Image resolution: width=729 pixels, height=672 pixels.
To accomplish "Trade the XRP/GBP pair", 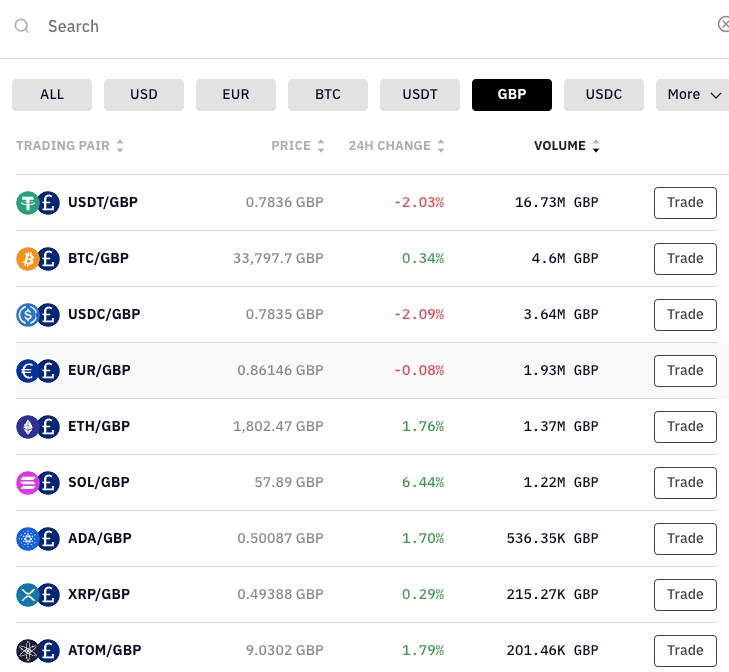I will 685,595.
